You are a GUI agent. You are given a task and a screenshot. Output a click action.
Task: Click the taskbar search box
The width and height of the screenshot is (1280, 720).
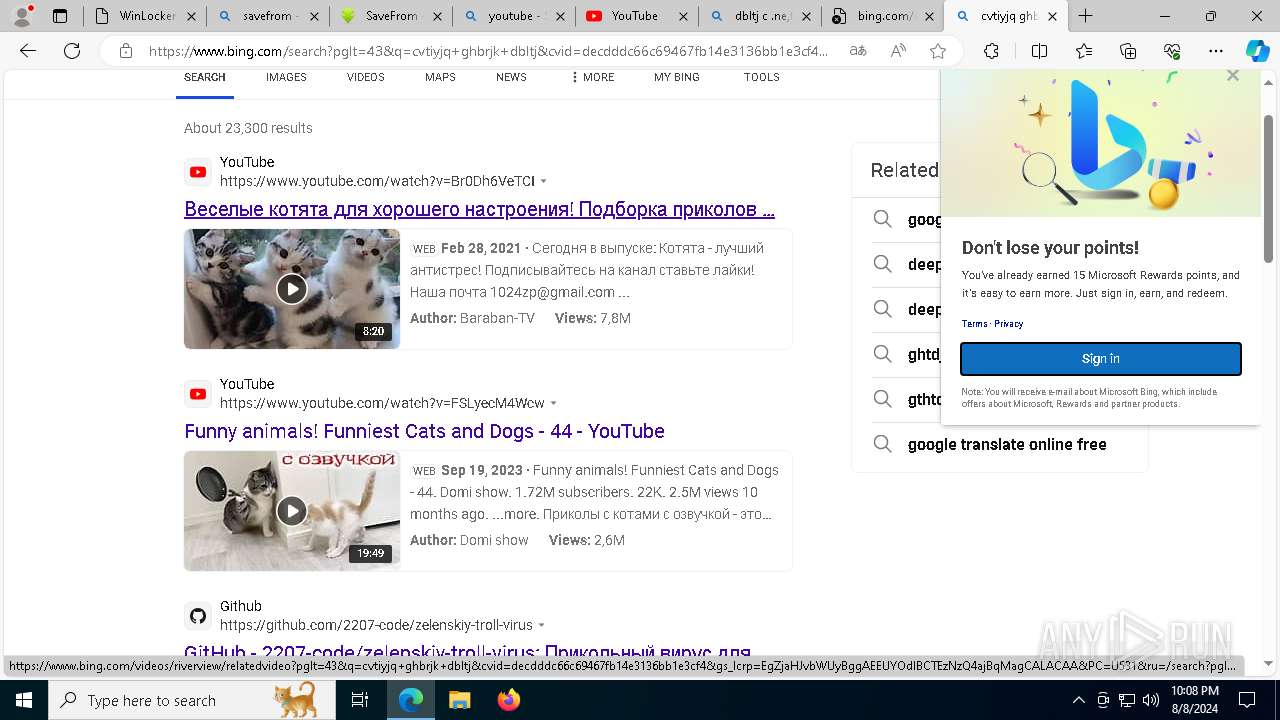coord(192,700)
